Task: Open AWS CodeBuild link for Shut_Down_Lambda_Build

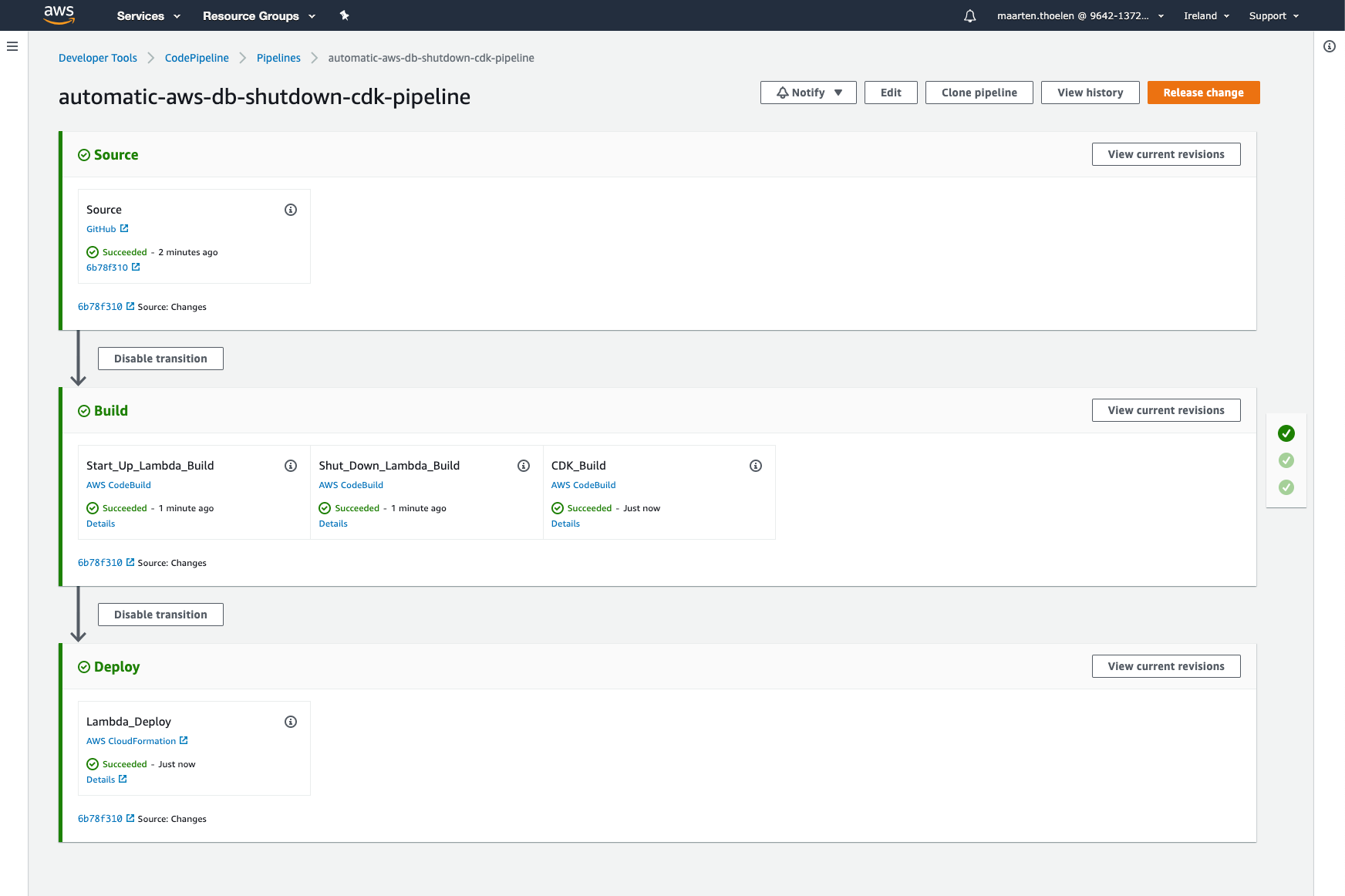Action: point(351,485)
